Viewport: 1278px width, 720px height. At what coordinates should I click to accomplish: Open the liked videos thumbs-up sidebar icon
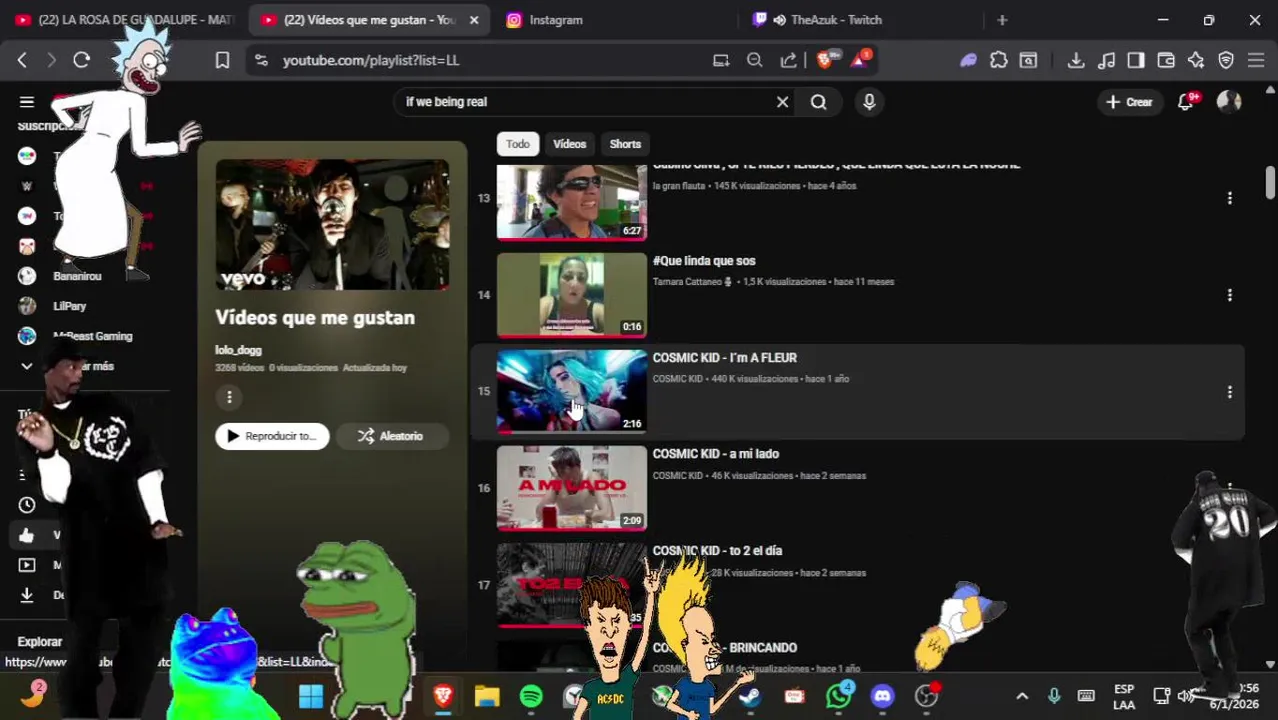27,535
